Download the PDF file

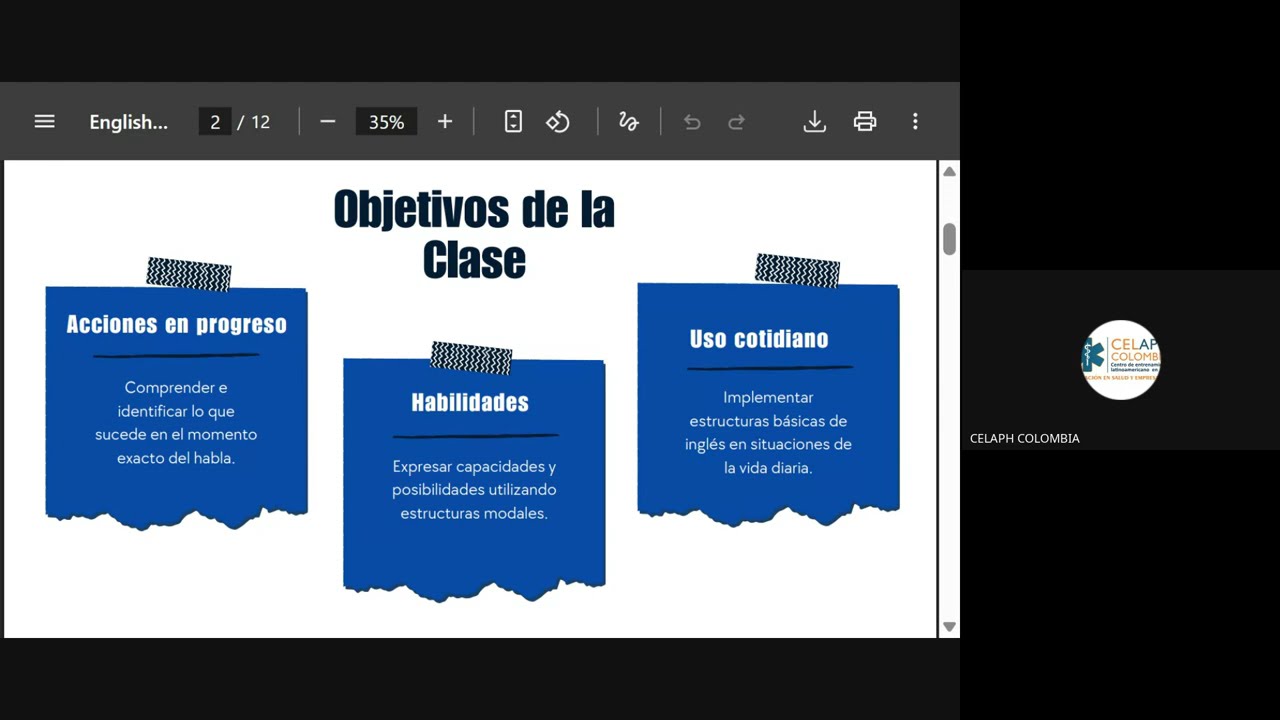pos(815,121)
